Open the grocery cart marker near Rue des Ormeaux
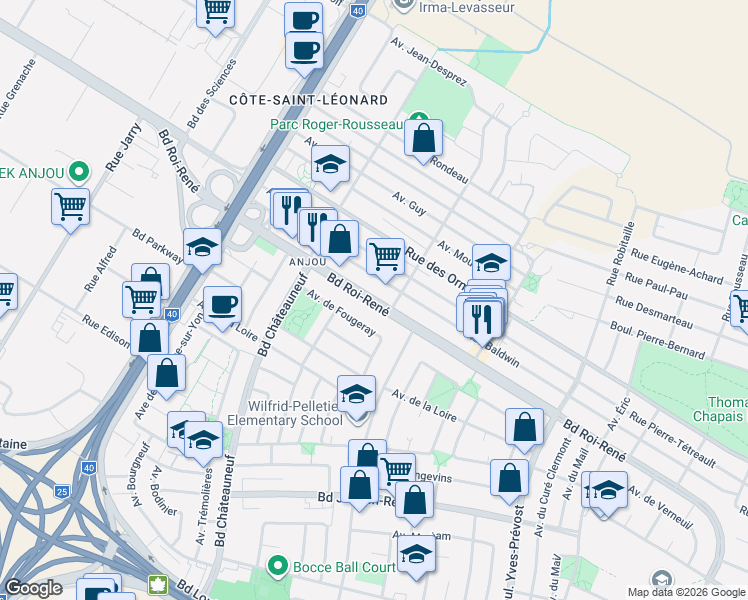The width and height of the screenshot is (748, 600). 385,258
